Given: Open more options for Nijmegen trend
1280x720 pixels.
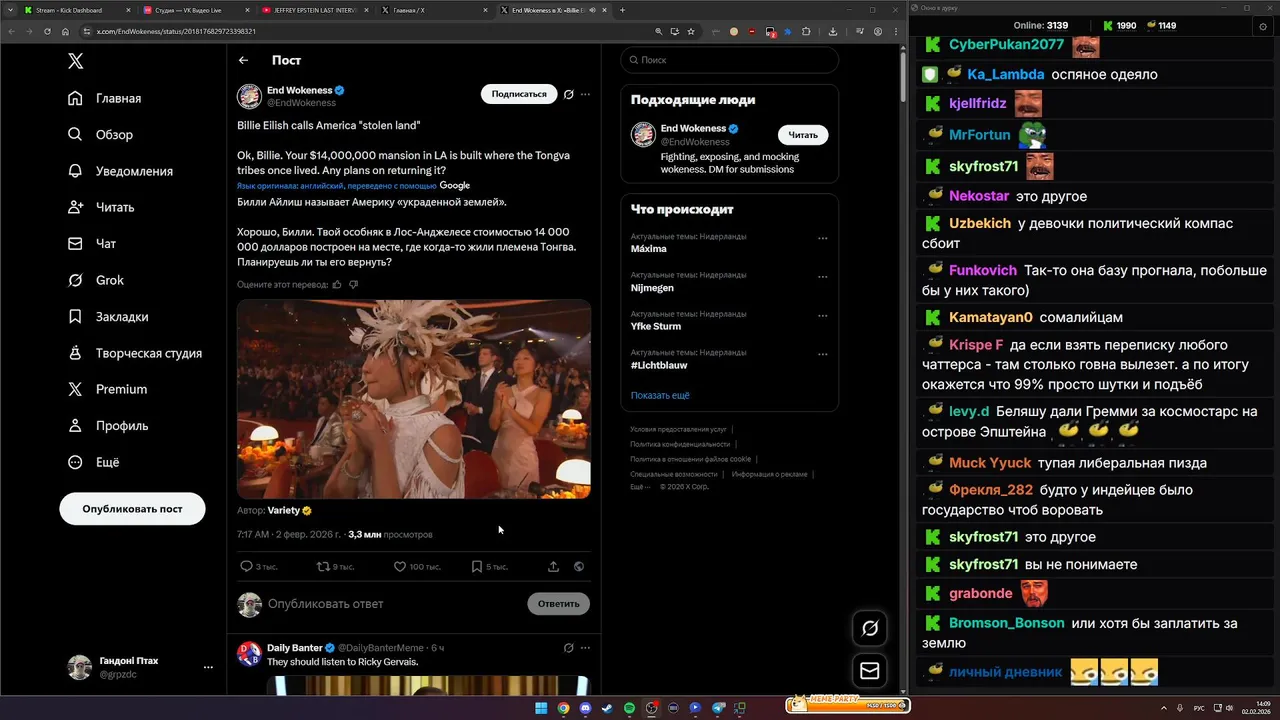Looking at the screenshot, I should coord(823,277).
